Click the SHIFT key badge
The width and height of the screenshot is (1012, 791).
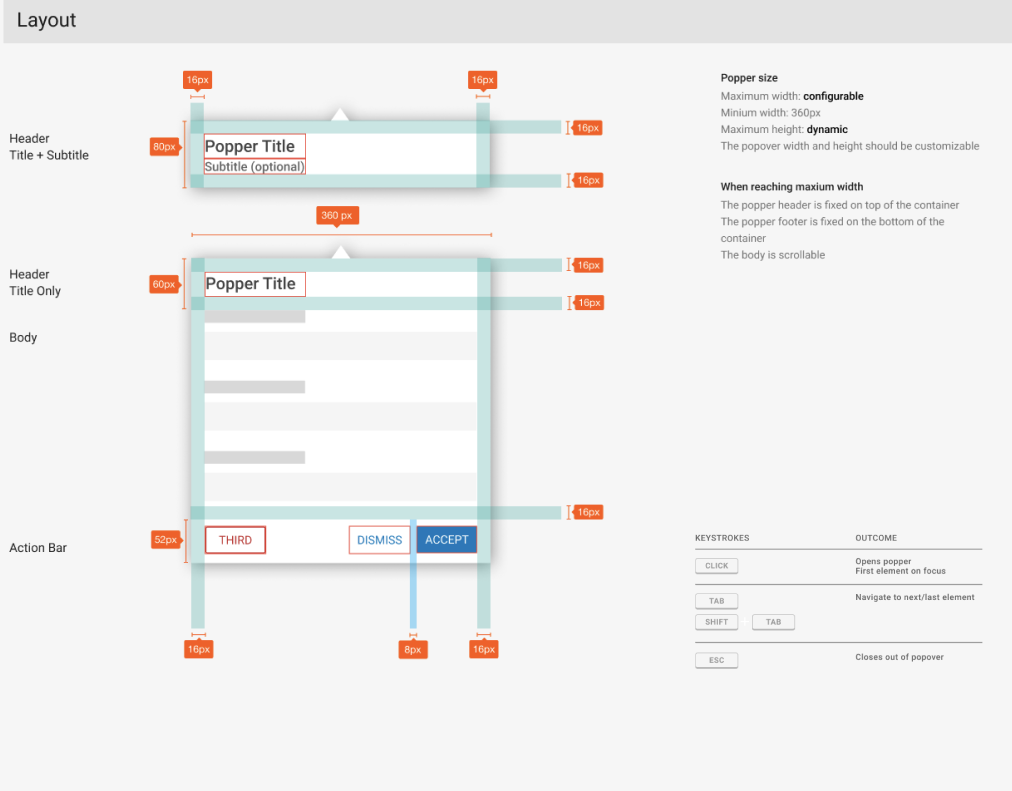tap(716, 622)
